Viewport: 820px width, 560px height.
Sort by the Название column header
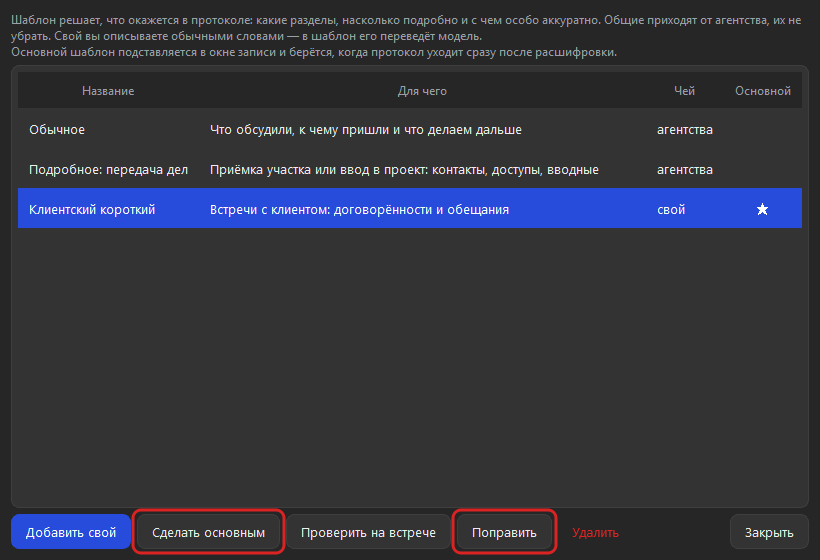108,90
